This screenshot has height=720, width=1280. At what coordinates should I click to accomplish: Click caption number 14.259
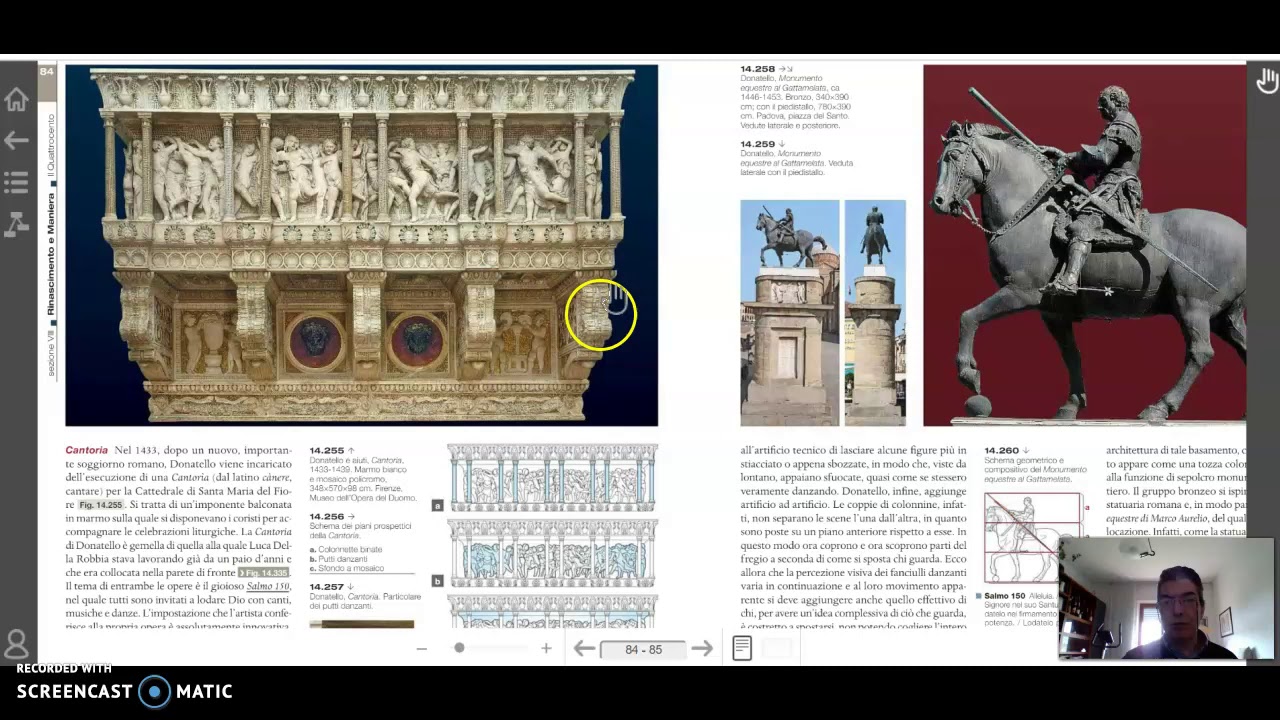point(758,144)
